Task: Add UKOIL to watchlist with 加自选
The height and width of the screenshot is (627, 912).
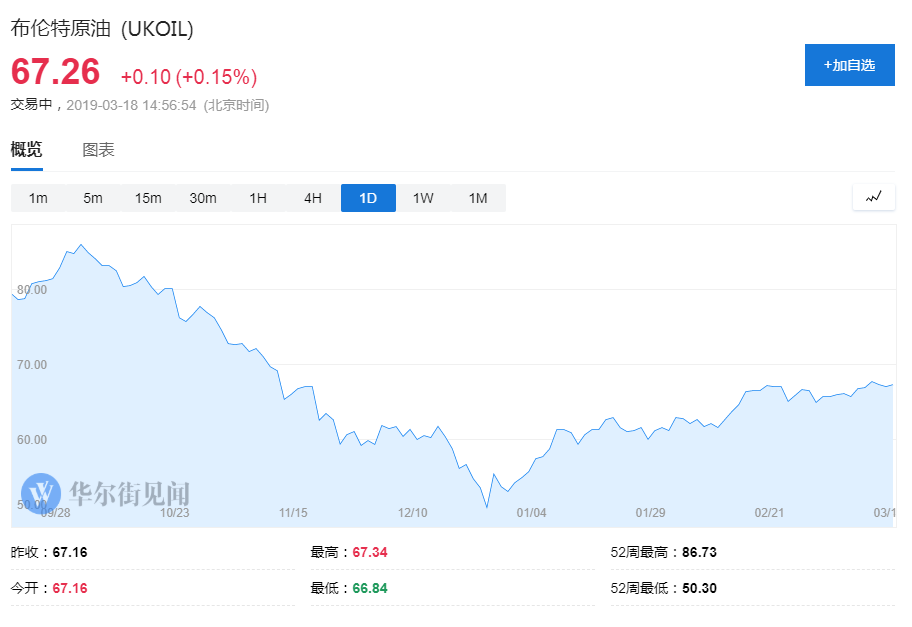Action: [849, 65]
